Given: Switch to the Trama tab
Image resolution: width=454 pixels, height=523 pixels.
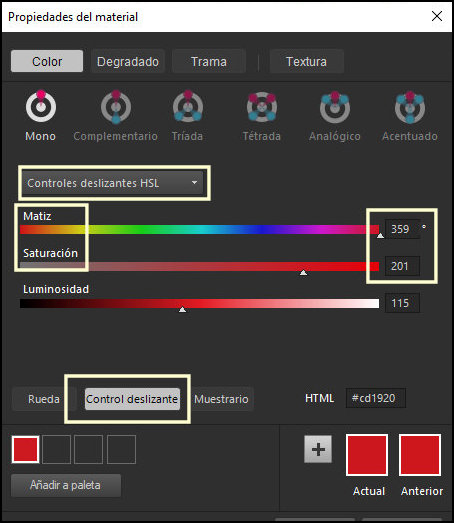Looking at the screenshot, I should click(209, 61).
